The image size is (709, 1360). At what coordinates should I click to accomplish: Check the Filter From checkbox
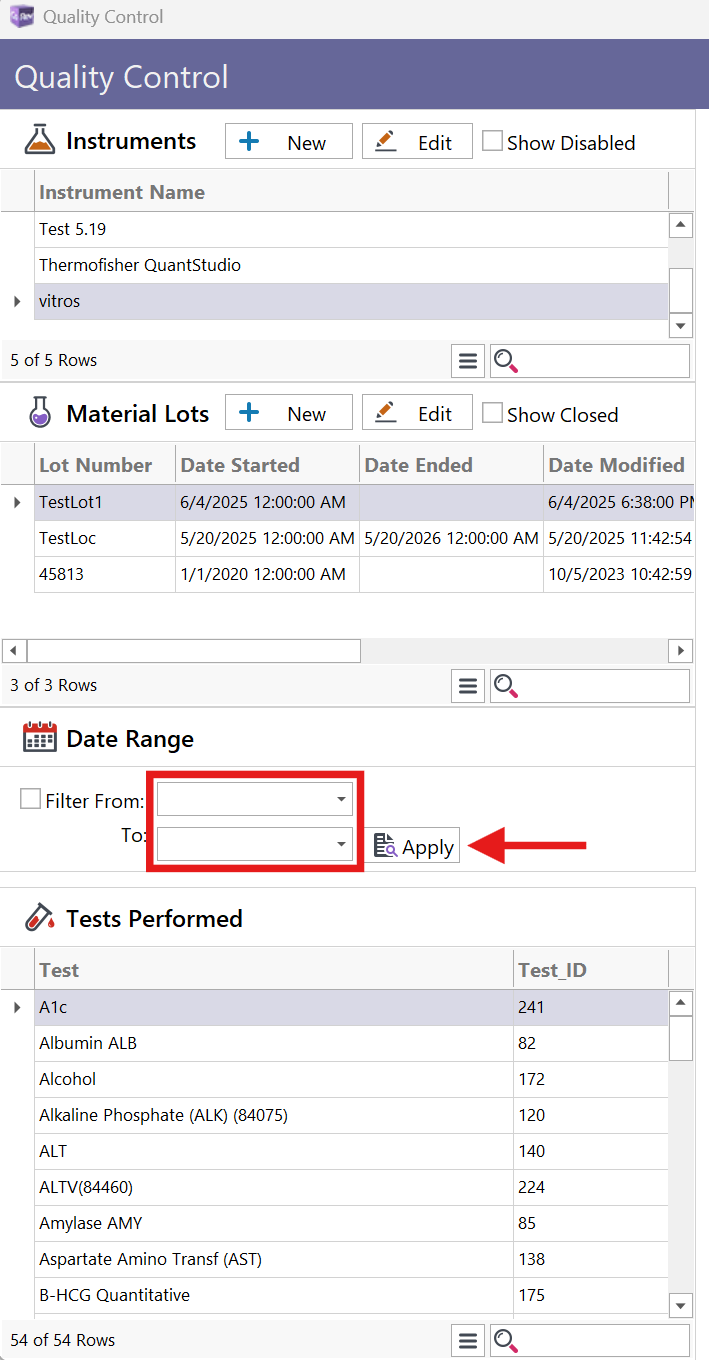pos(31,800)
